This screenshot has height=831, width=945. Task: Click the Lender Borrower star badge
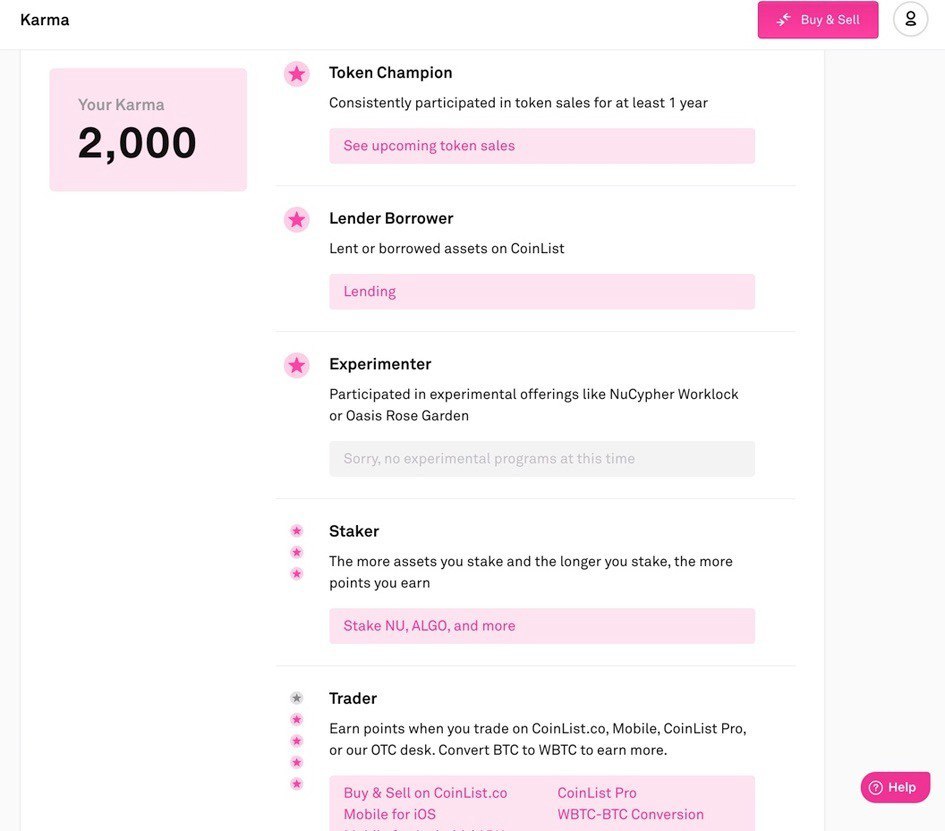(297, 219)
